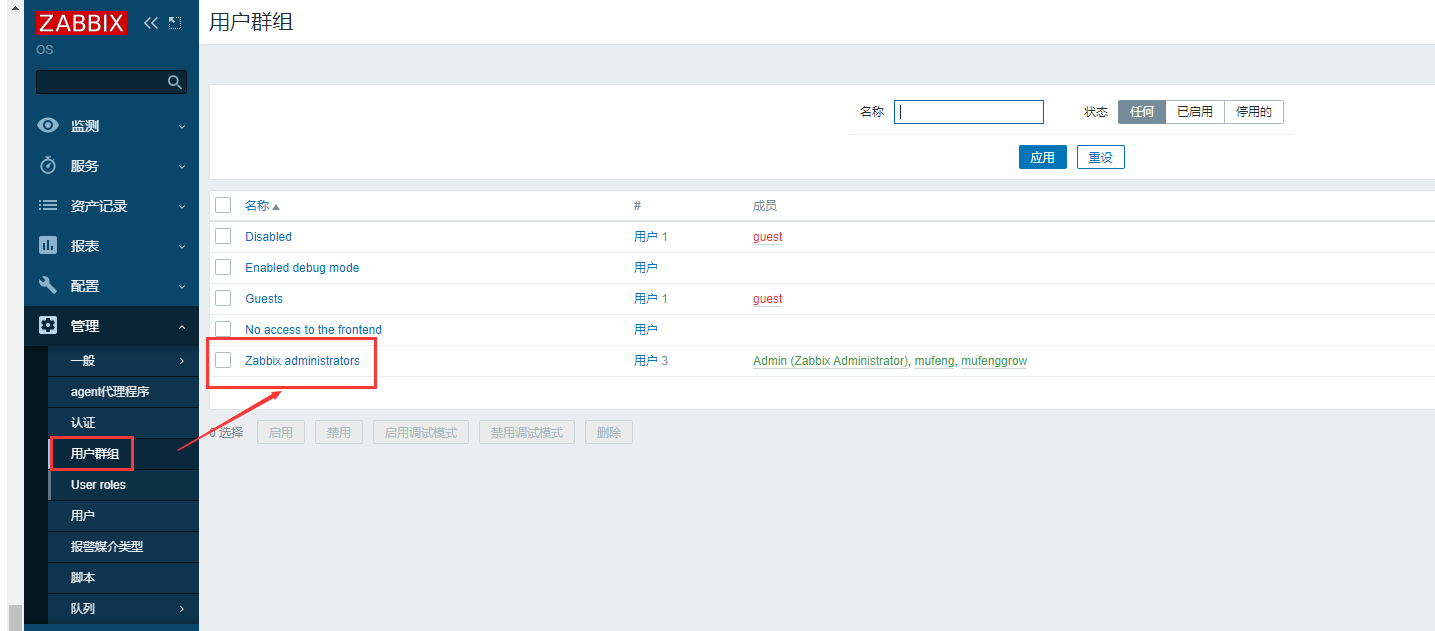Expand the 一般 submenu arrow
The height and width of the screenshot is (631, 1435).
pyautogui.click(x=182, y=361)
